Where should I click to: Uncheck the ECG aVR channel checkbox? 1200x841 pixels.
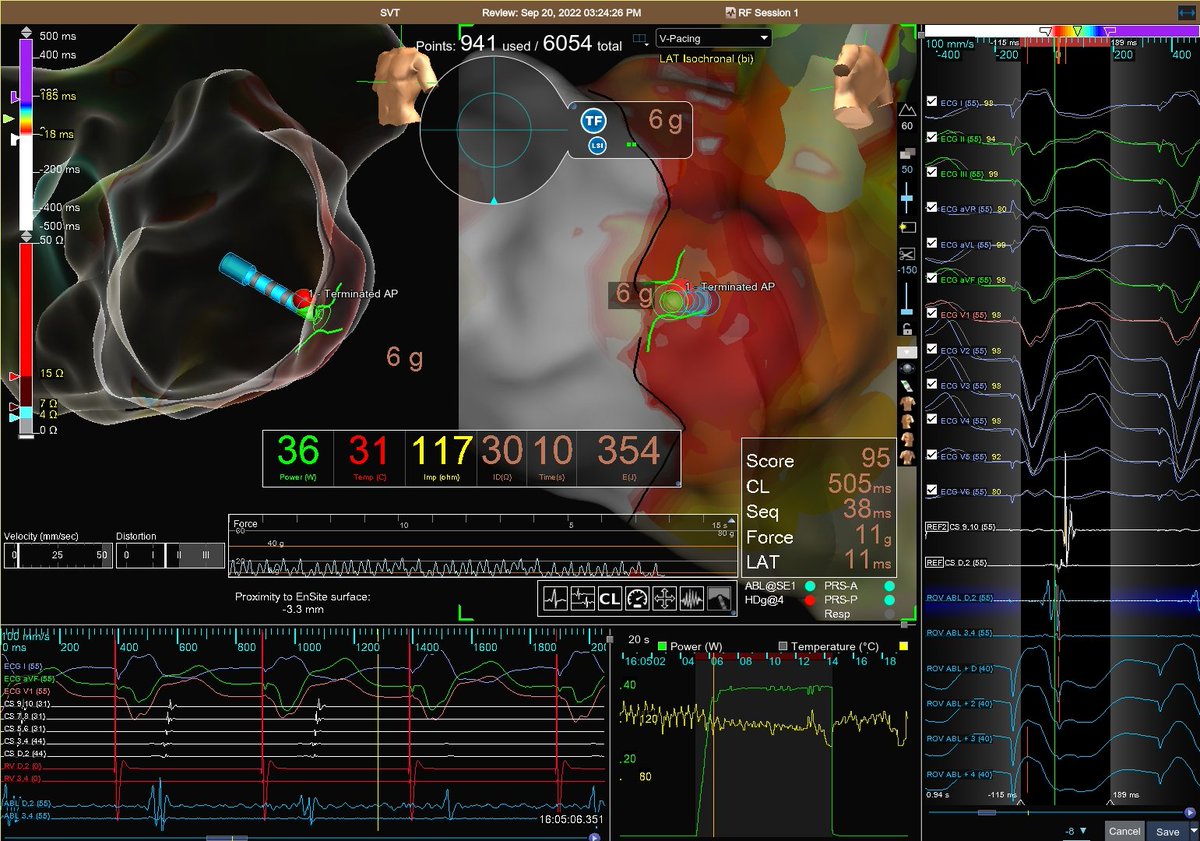click(932, 208)
